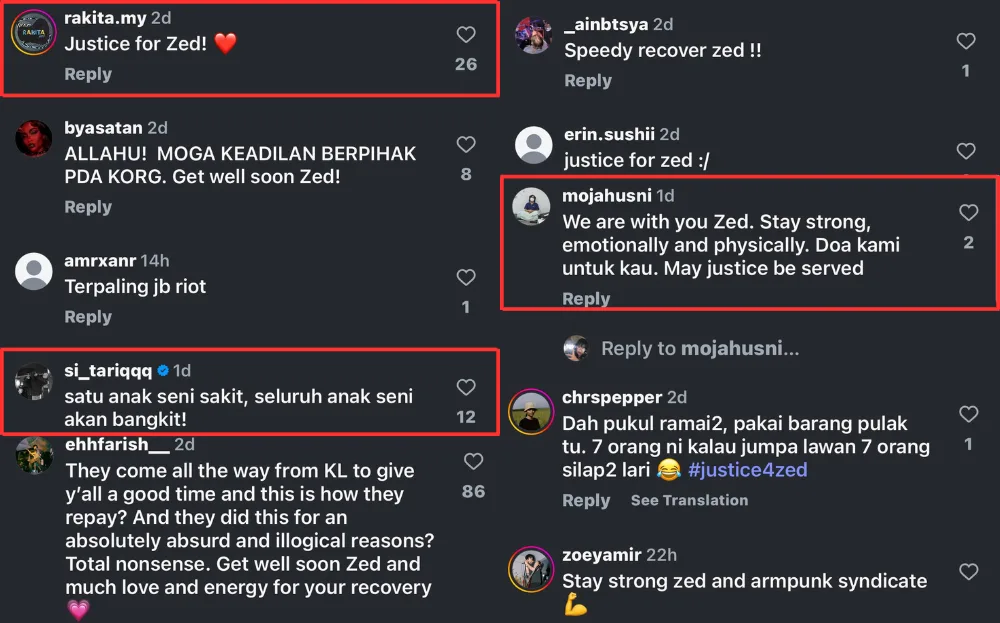Screen dimensions: 1000x623
Task: Reply to chrspepper's comment
Action: pos(586,500)
